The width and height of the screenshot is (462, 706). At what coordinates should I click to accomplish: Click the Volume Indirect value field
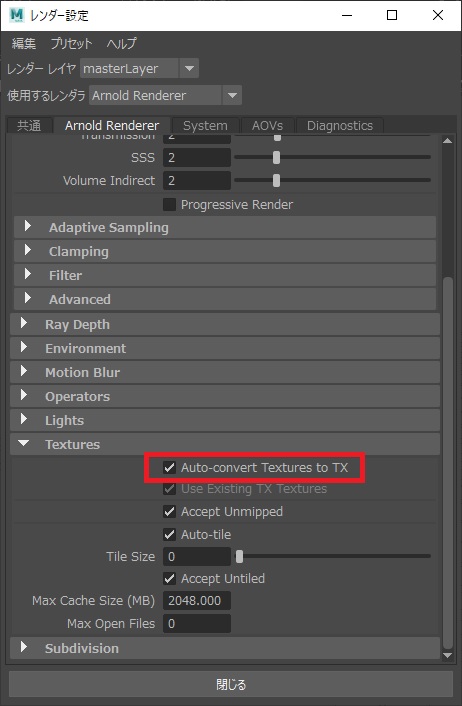(x=197, y=181)
